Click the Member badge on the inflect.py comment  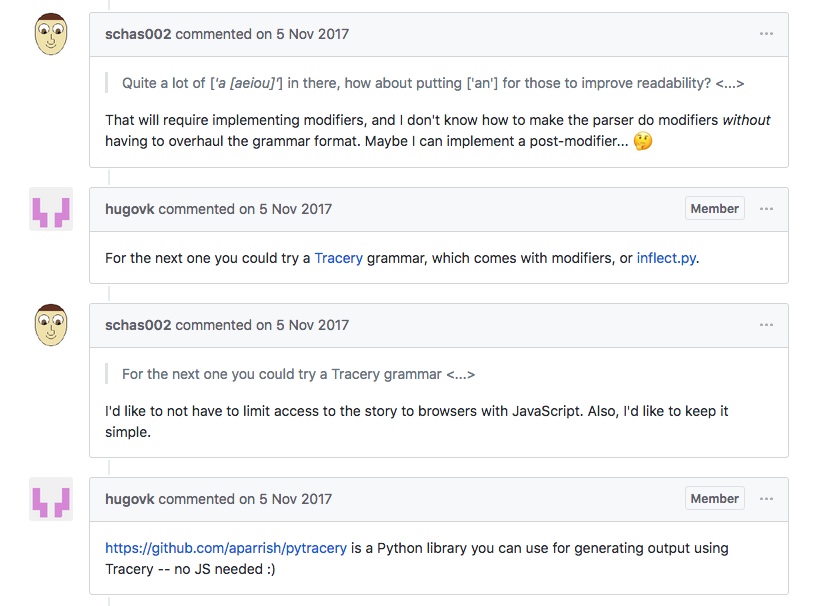(714, 209)
